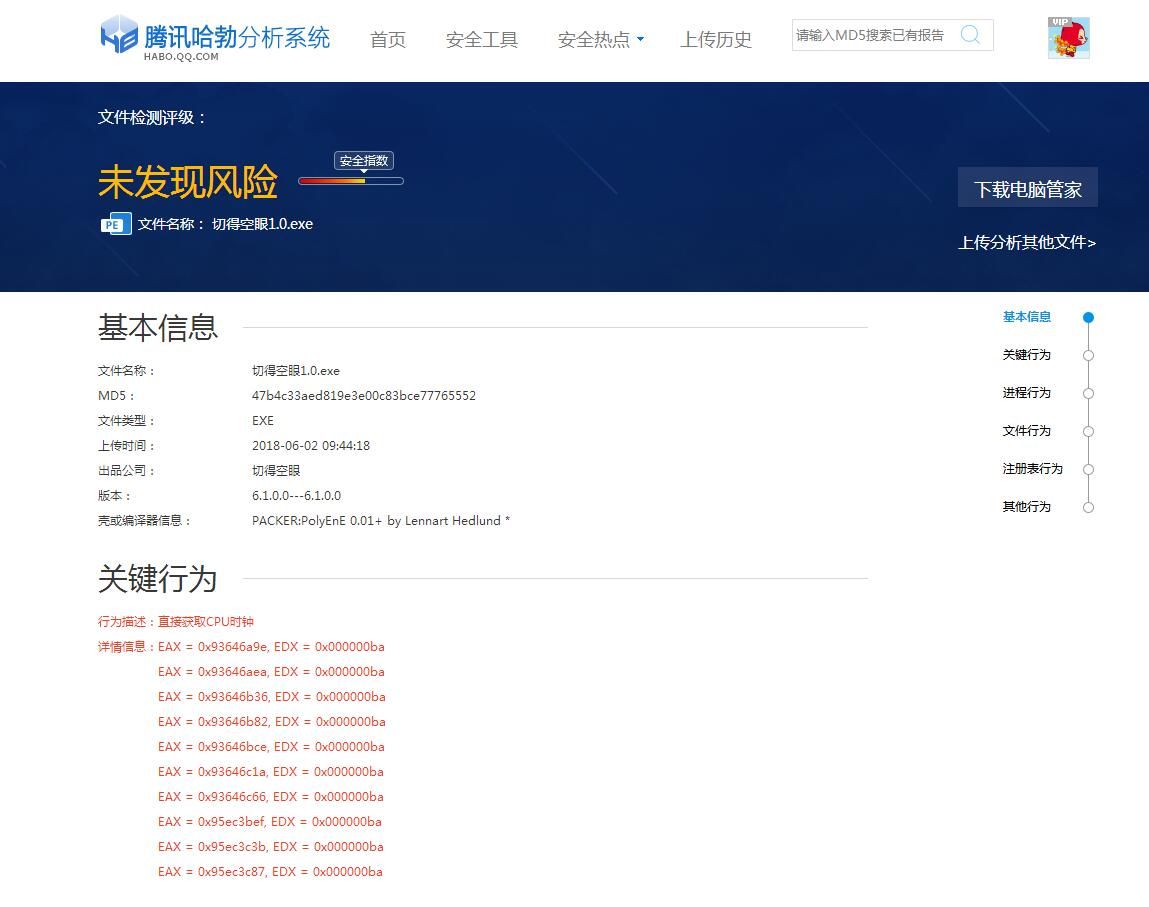Click the 下载电脑管家 button
The width and height of the screenshot is (1149, 907).
coord(1027,188)
